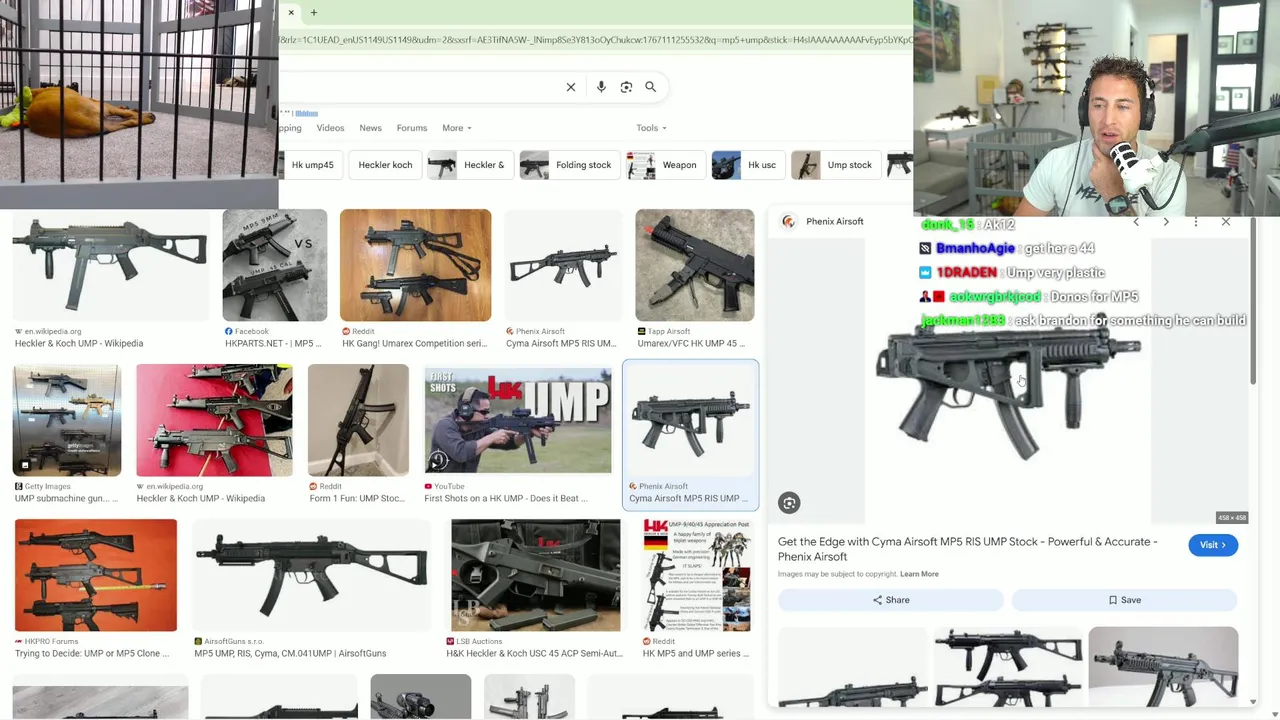Save the previewed image
Screen dimensions: 1280x720
1125,600
